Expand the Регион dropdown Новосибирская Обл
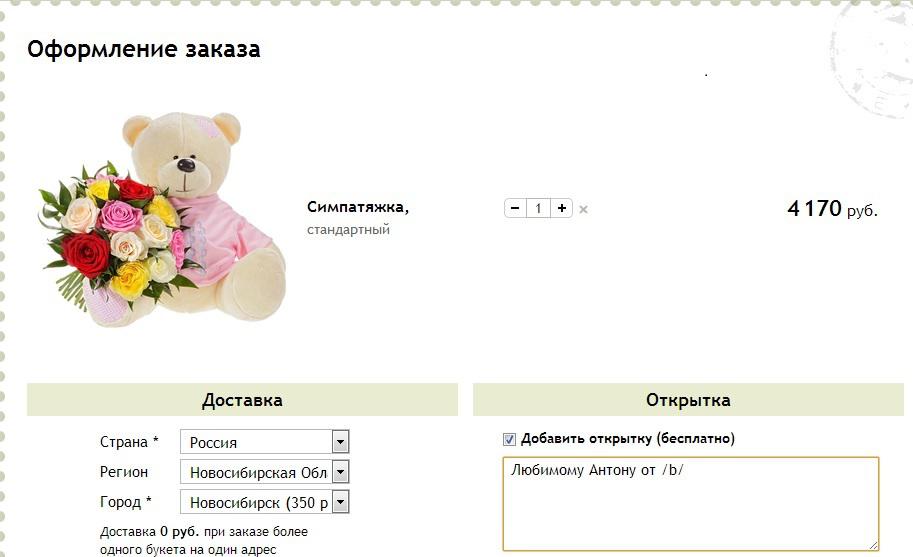Image resolution: width=913 pixels, height=557 pixels. click(x=264, y=472)
